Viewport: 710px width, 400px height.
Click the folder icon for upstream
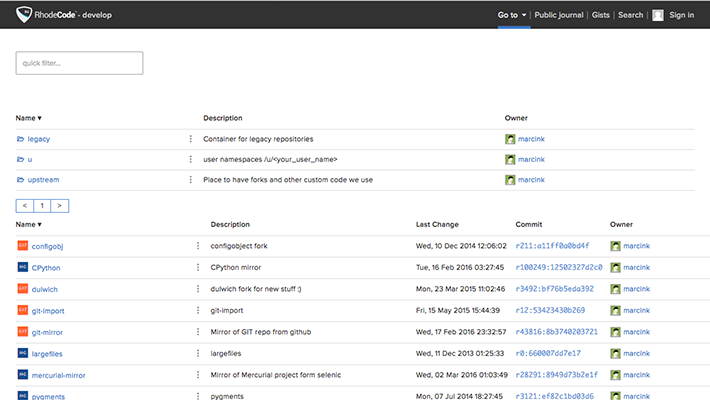[20, 180]
